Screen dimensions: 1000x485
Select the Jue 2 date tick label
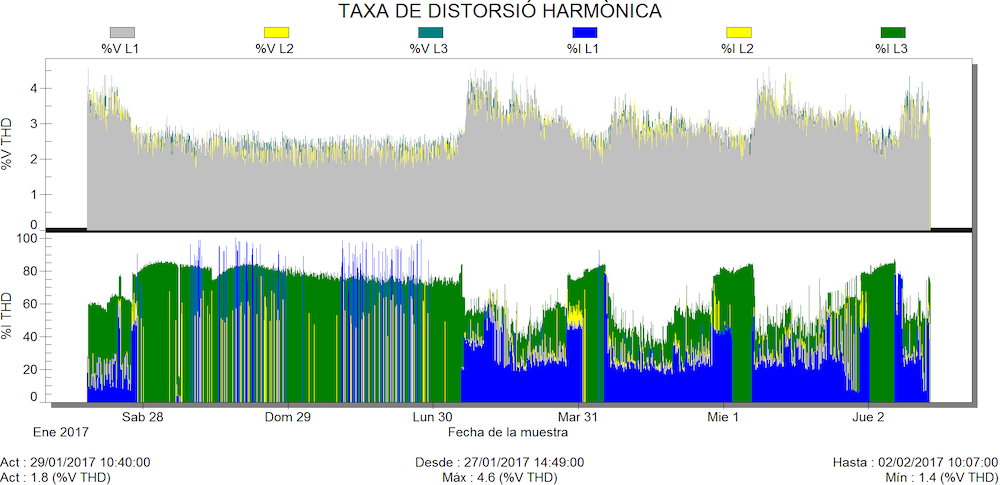(x=868, y=417)
